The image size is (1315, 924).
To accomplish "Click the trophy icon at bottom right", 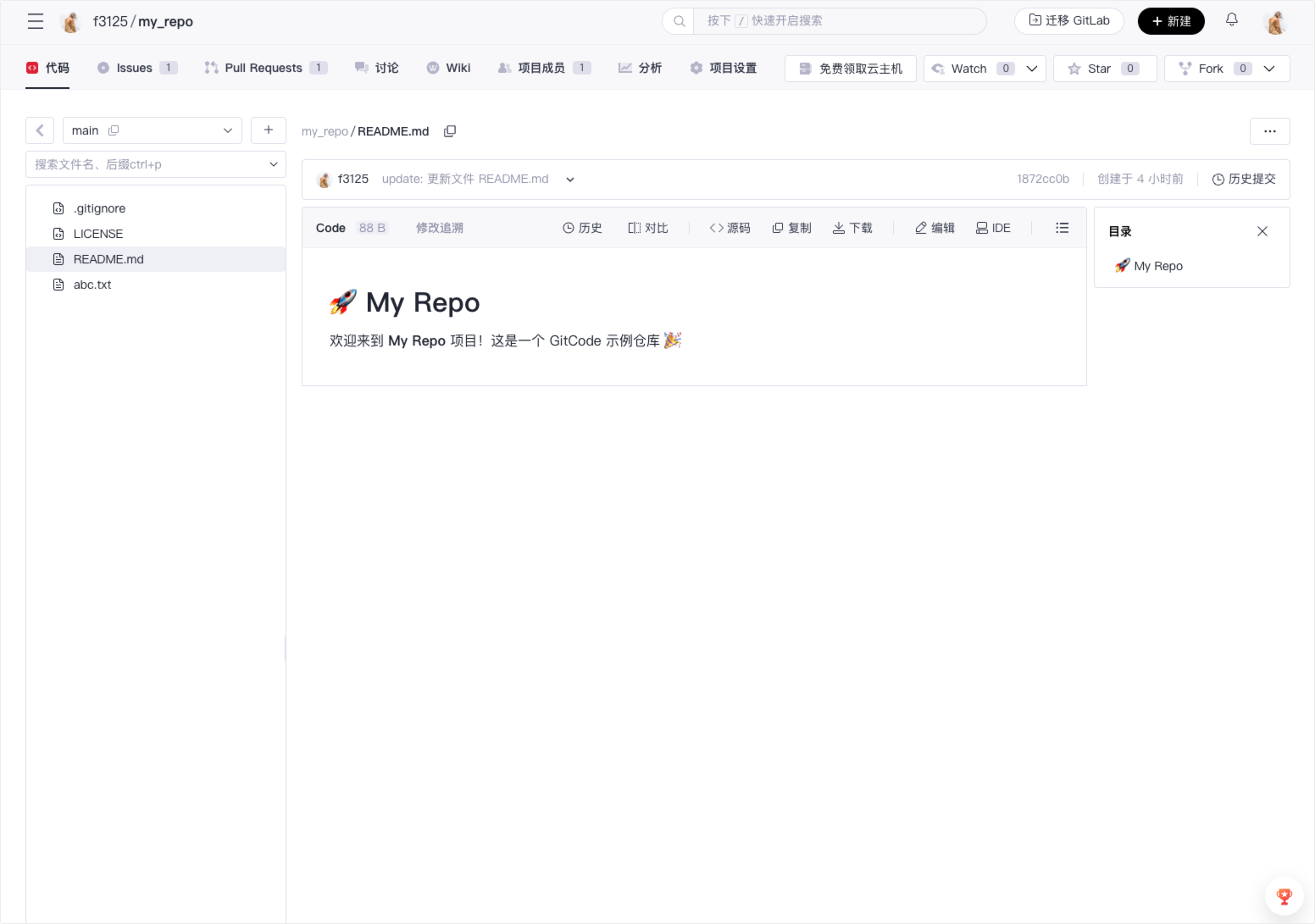I will [x=1284, y=896].
